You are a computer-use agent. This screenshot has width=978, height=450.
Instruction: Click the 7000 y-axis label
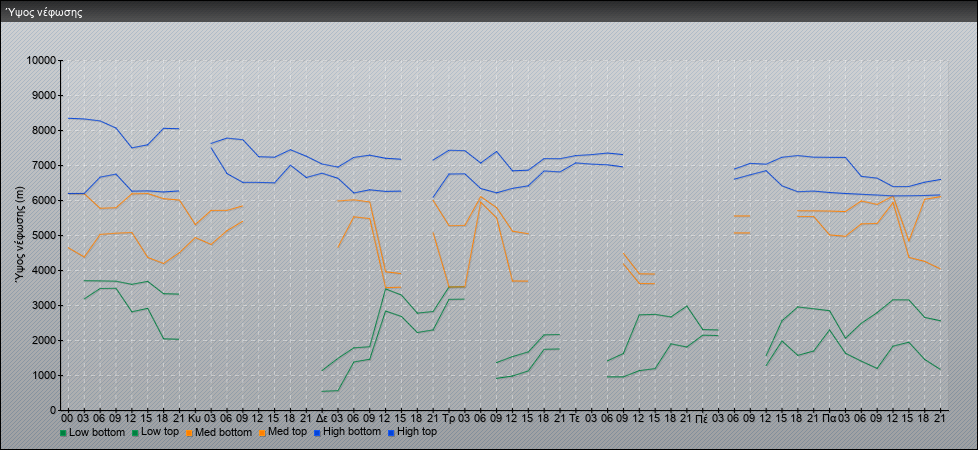click(x=44, y=165)
